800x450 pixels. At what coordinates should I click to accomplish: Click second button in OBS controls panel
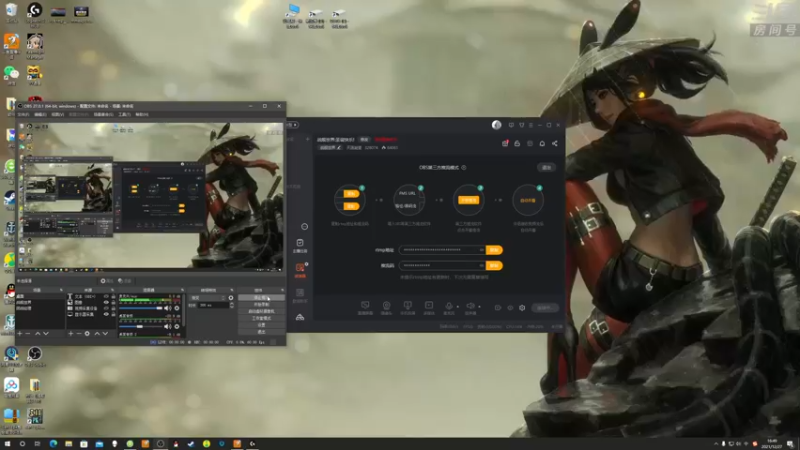pos(261,305)
